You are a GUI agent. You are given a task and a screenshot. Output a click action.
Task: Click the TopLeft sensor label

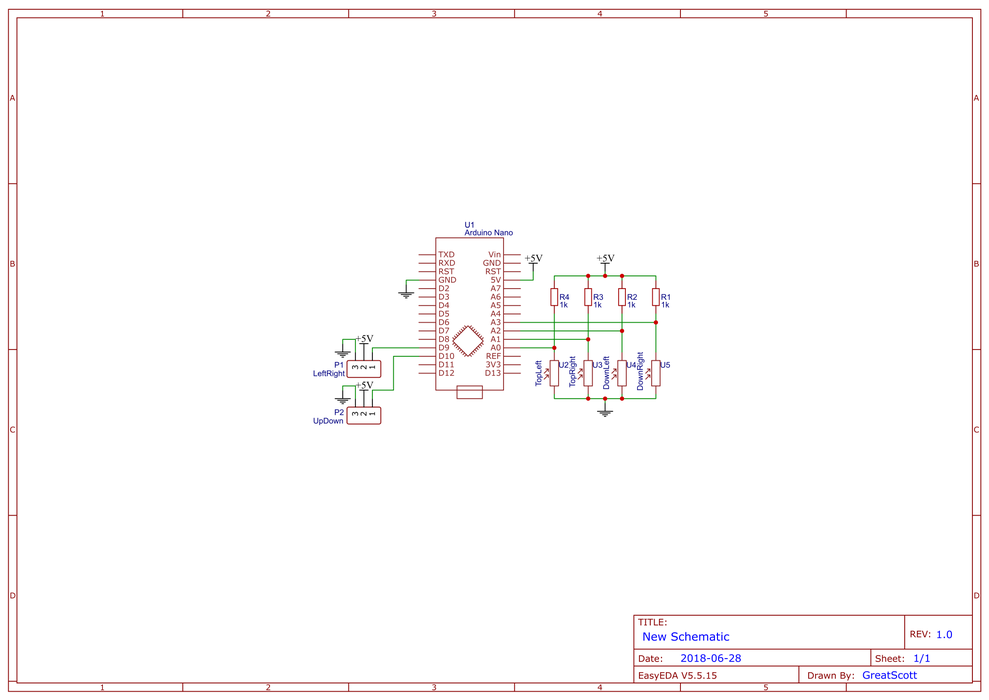539,373
